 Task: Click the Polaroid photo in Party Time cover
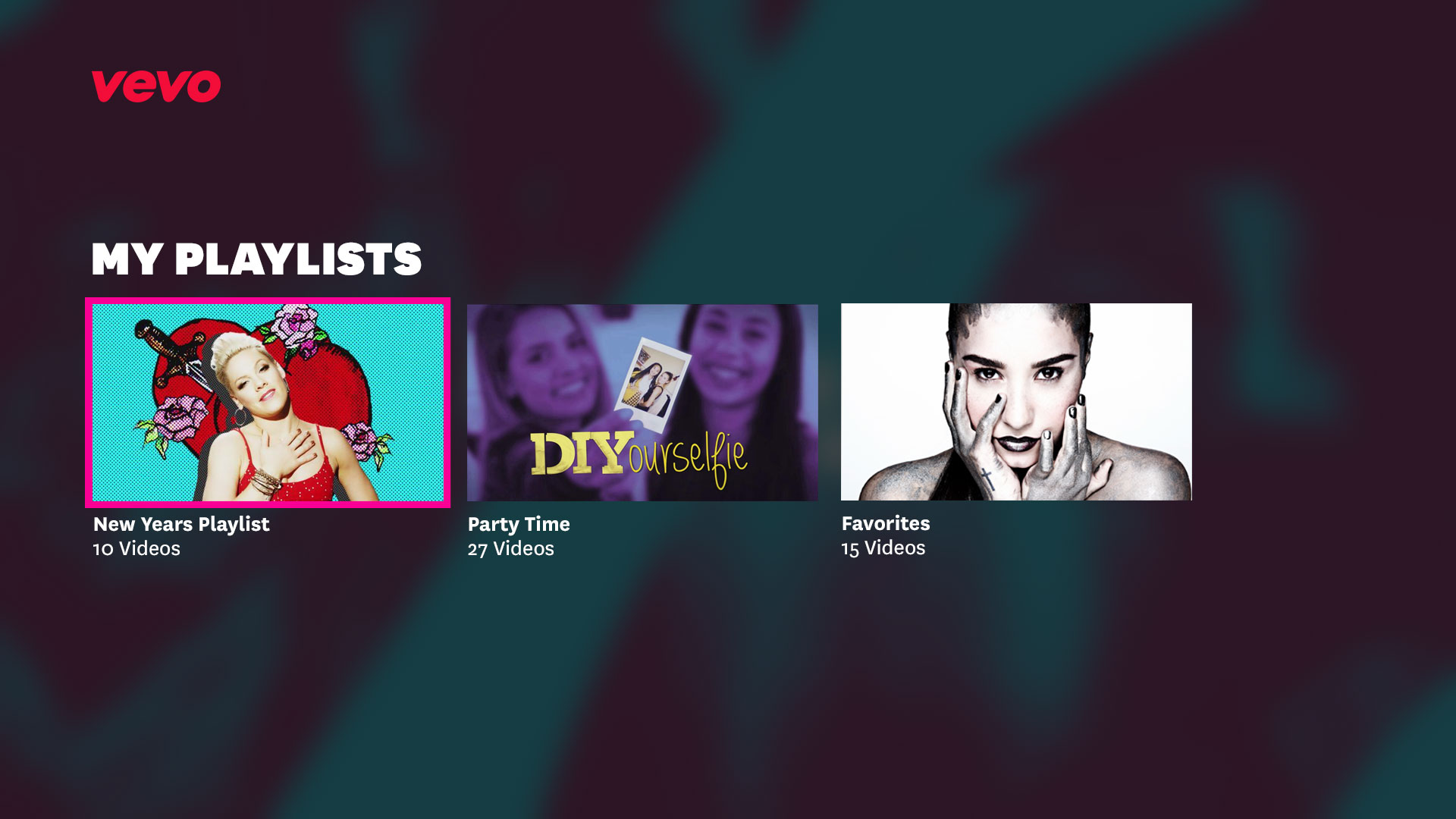coord(653,383)
